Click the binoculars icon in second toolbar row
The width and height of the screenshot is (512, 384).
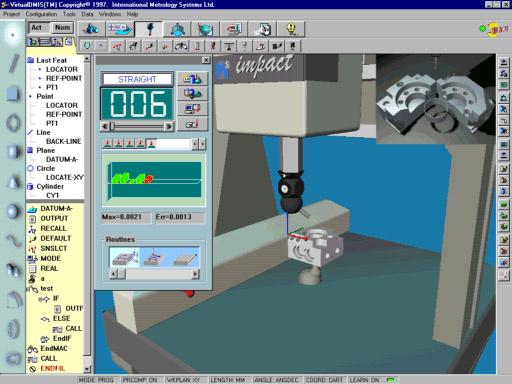181,46
